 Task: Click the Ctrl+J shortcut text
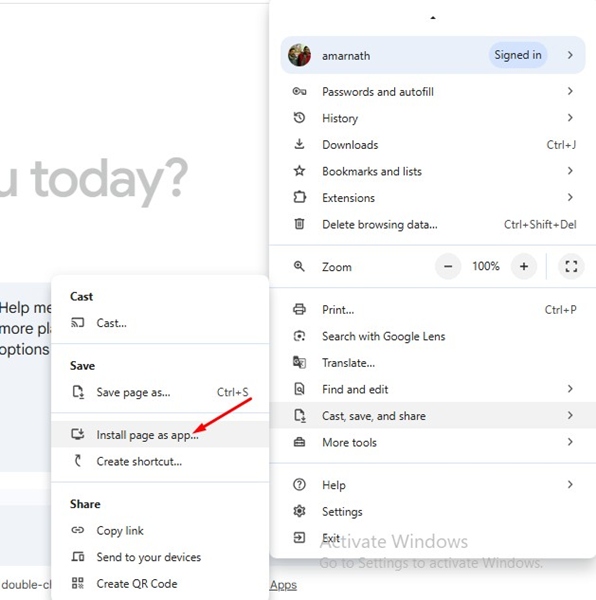coord(561,145)
